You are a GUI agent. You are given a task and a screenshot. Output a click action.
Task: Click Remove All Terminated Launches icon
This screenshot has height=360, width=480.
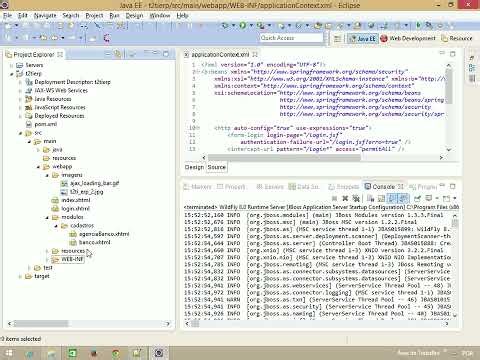(x=356, y=199)
